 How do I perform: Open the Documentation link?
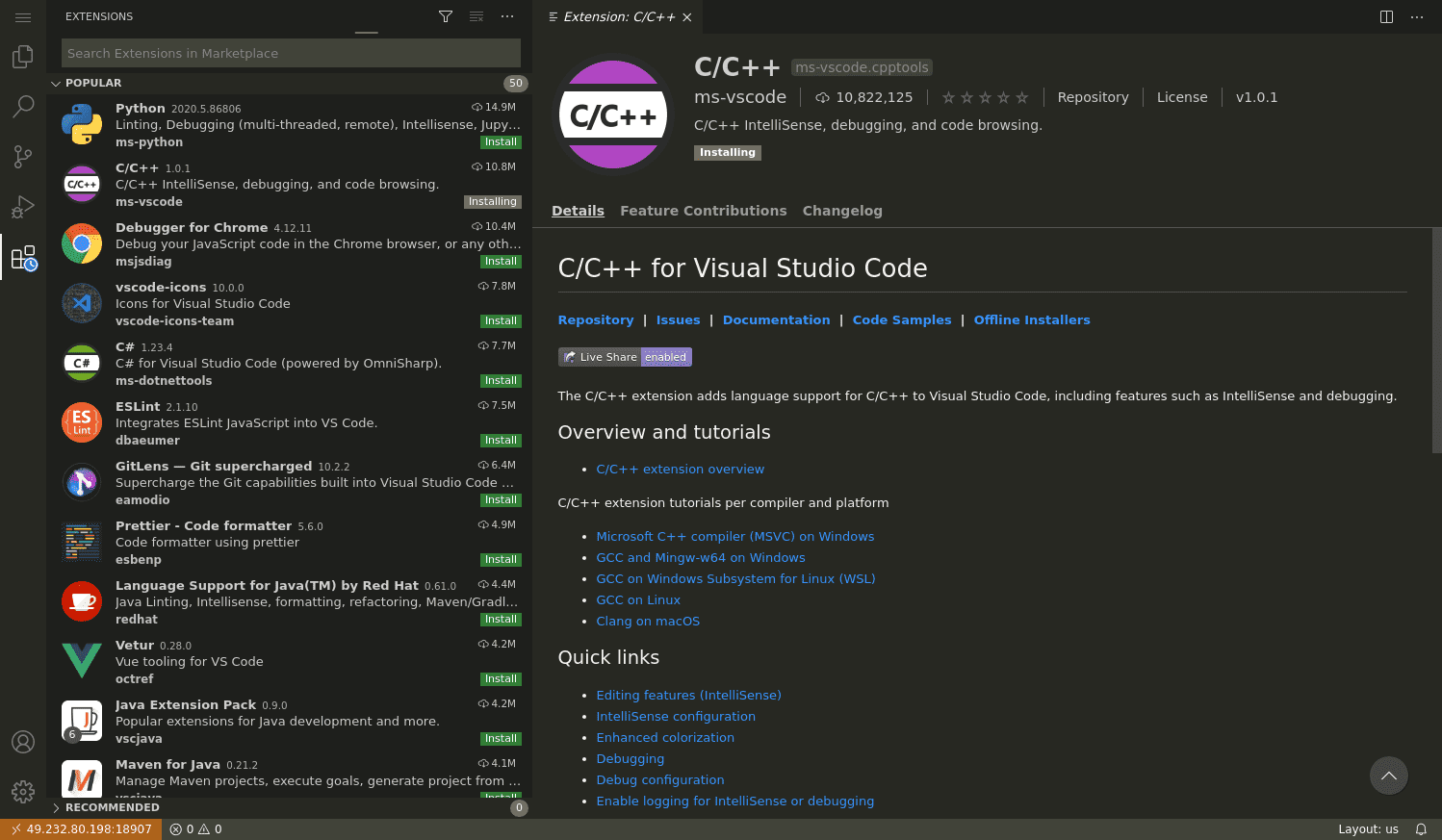click(776, 320)
